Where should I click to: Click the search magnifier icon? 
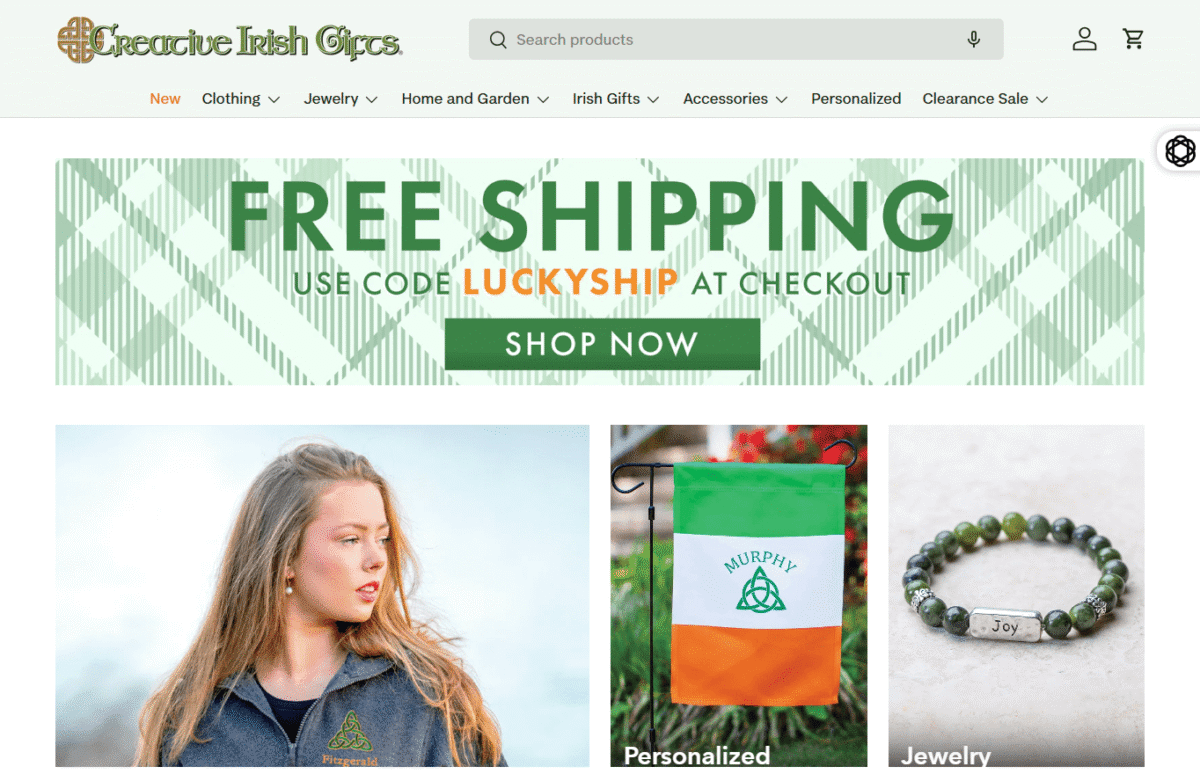(x=497, y=40)
